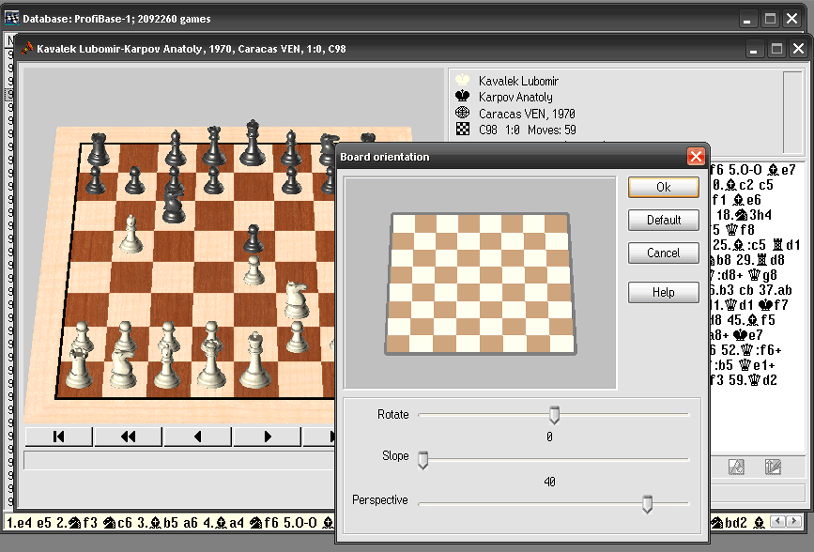Click the board preview in the dialog

click(x=480, y=284)
